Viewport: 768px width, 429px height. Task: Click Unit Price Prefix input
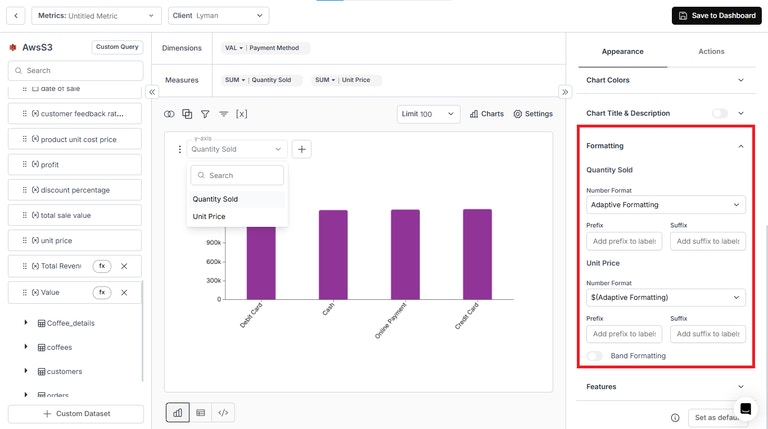624,334
